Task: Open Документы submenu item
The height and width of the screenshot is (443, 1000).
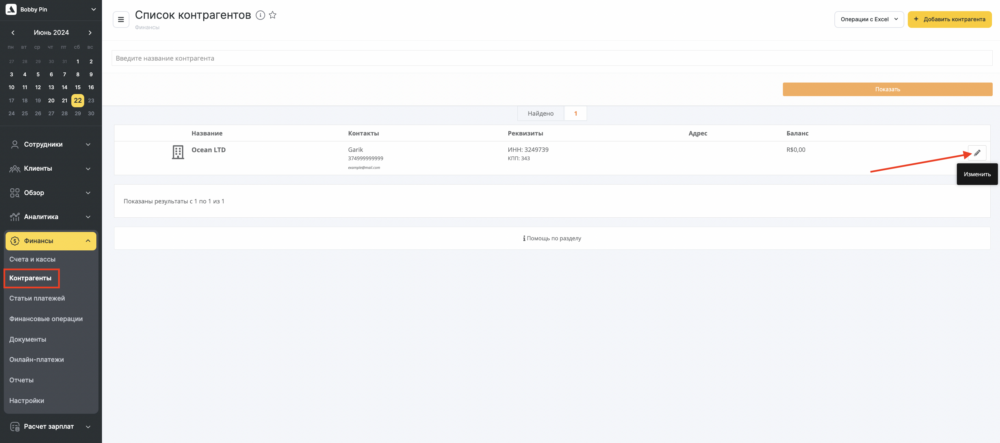Action: [28, 339]
